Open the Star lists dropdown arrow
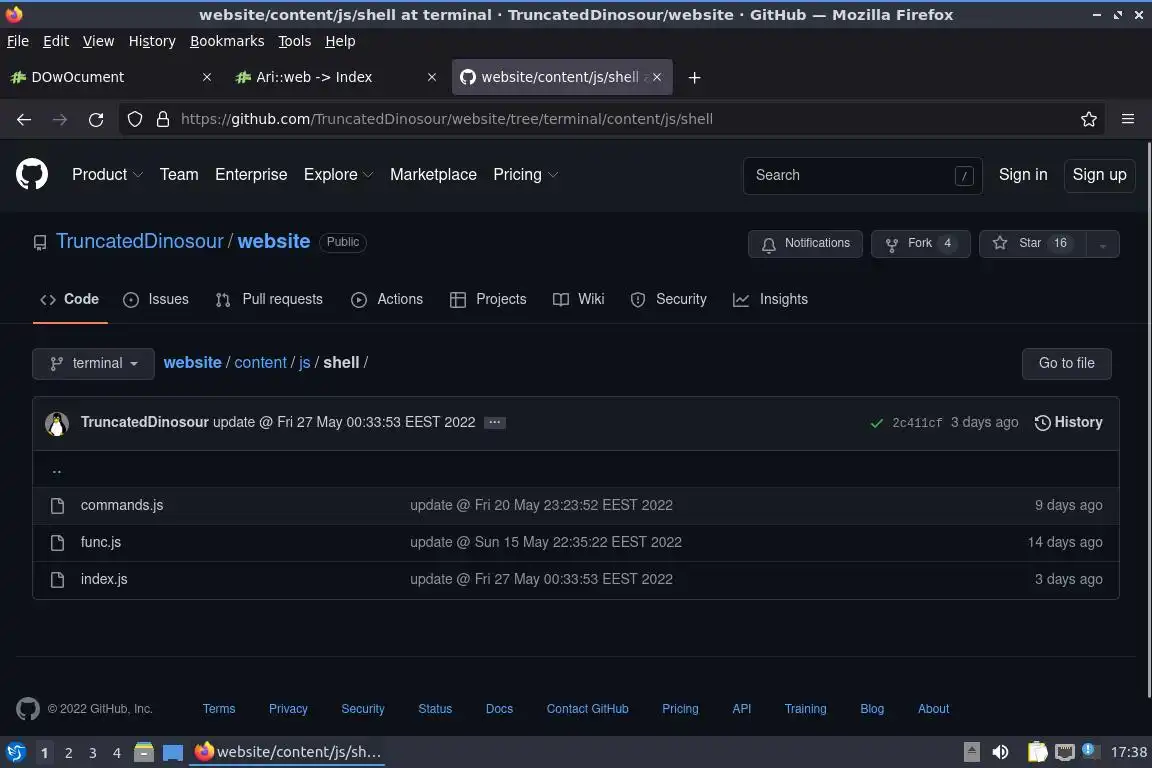The width and height of the screenshot is (1152, 768). (1102, 244)
